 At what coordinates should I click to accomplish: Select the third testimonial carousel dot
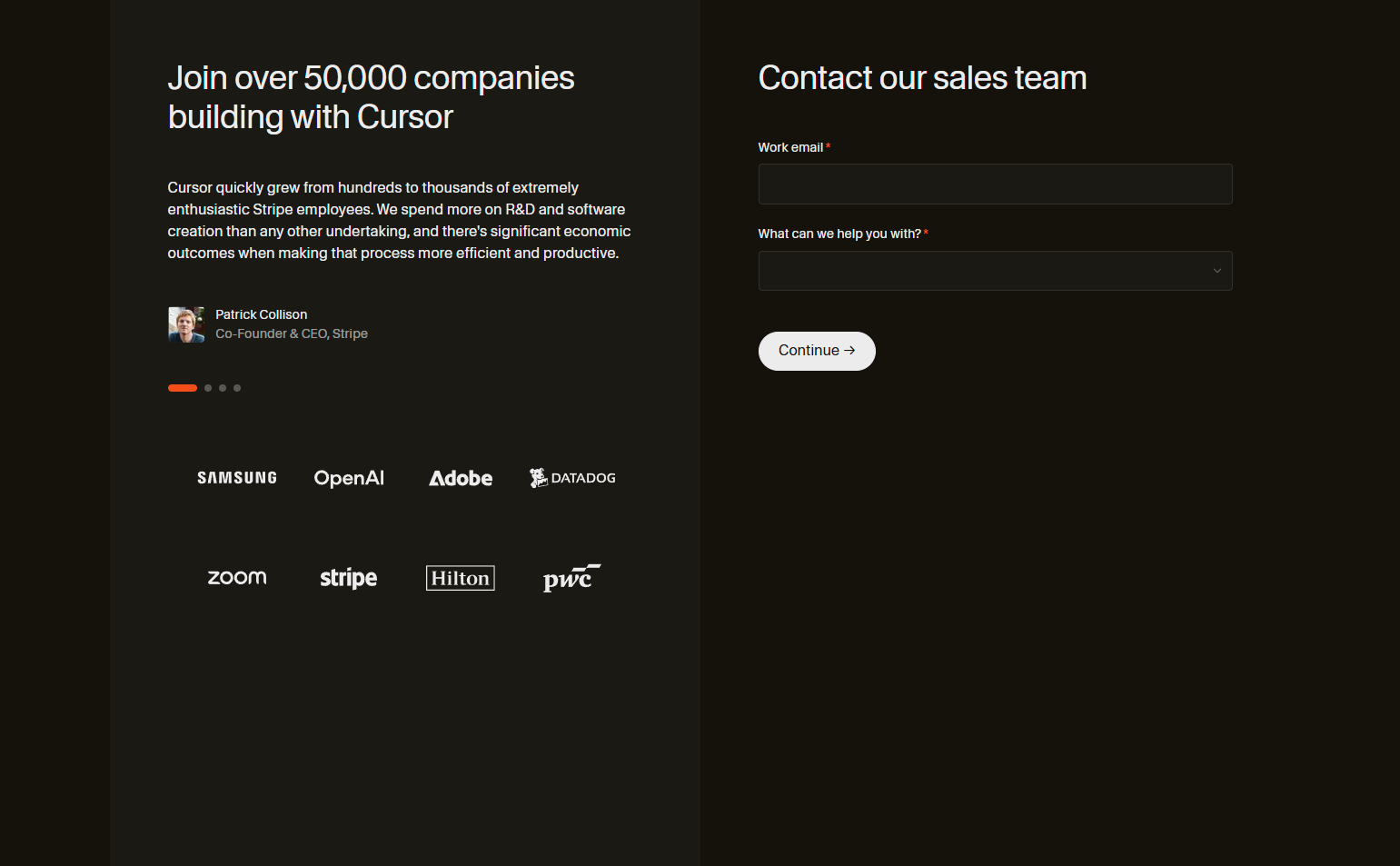coord(223,388)
